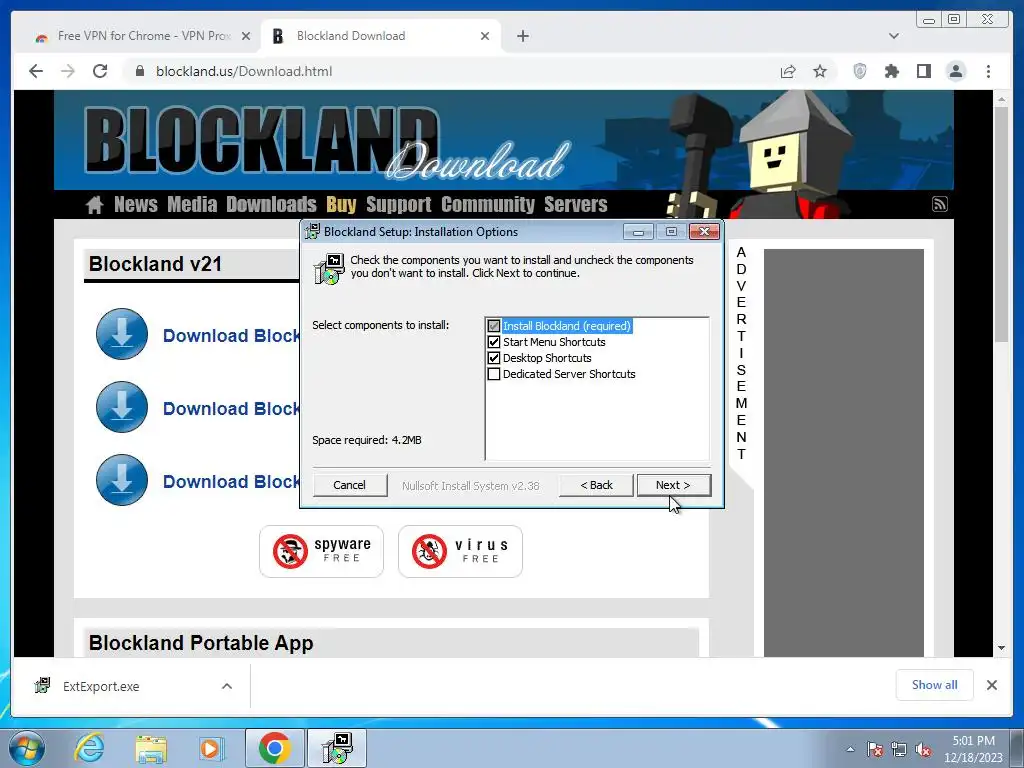The height and width of the screenshot is (768, 1024).
Task: Open the tab search dropdown chevron
Action: (x=894, y=36)
